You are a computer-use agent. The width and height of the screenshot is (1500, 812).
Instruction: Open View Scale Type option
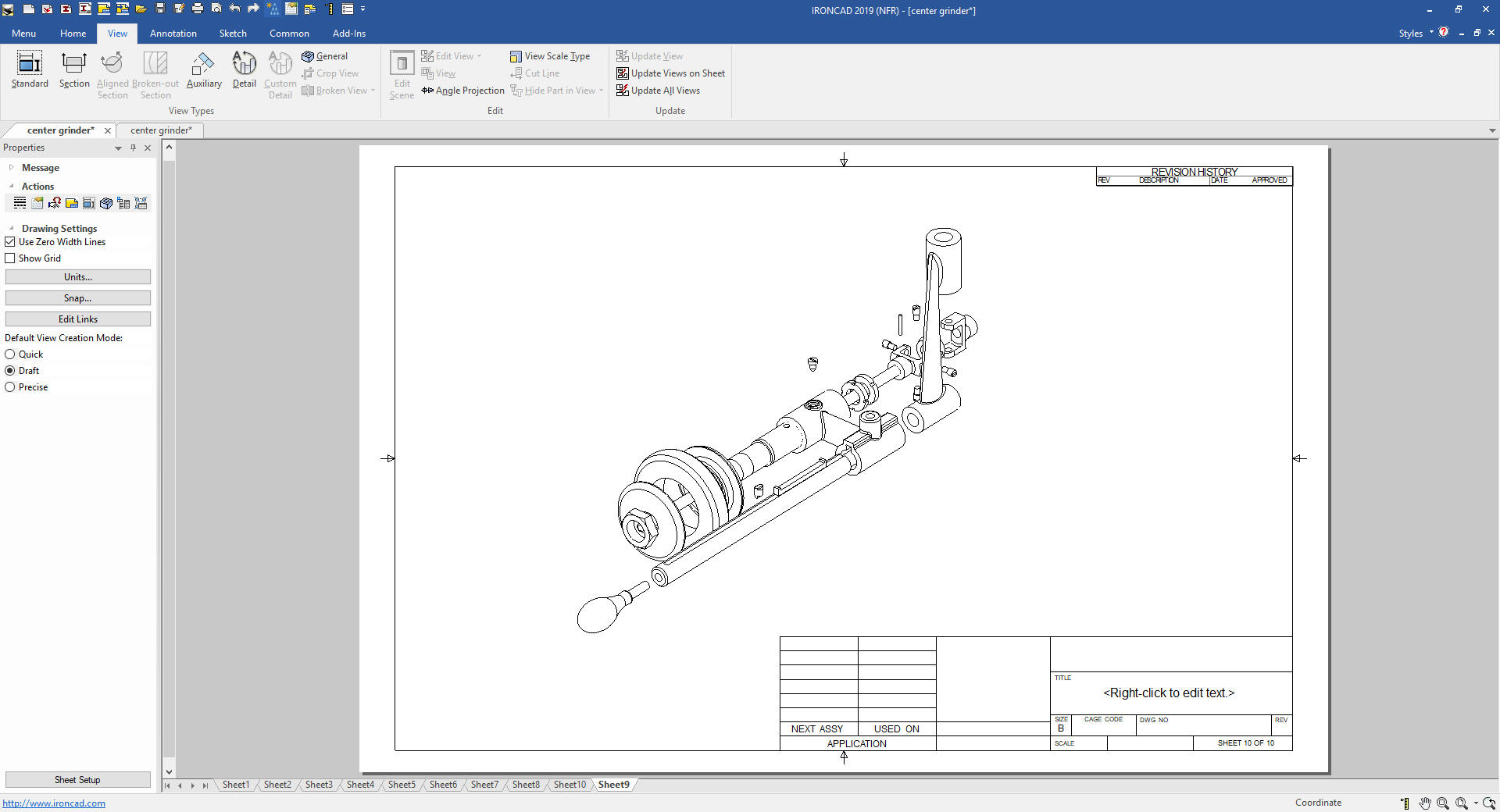[550, 56]
